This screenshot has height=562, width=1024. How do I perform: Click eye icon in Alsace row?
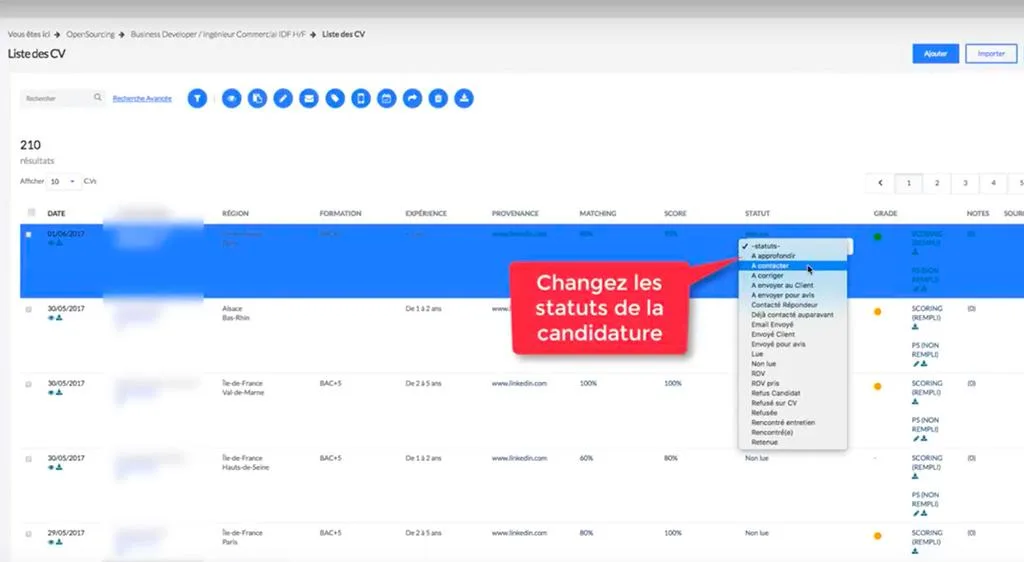pyautogui.click(x=51, y=318)
